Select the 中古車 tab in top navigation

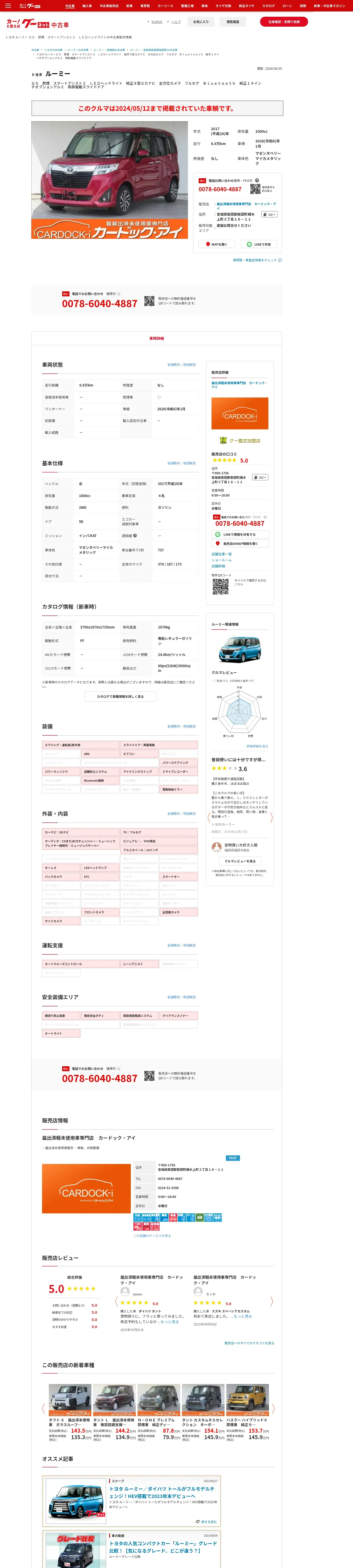coord(70,5)
